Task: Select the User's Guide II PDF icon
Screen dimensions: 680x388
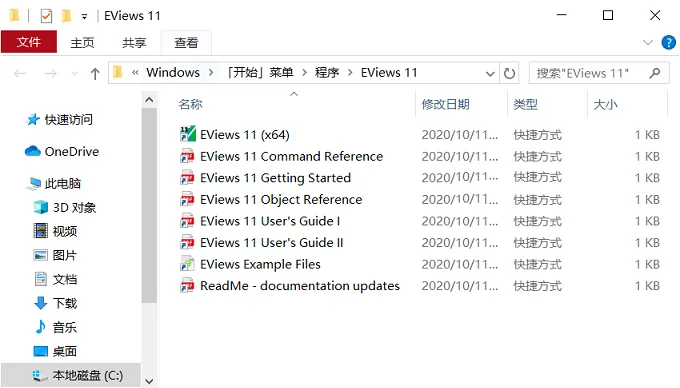Action: [187, 243]
